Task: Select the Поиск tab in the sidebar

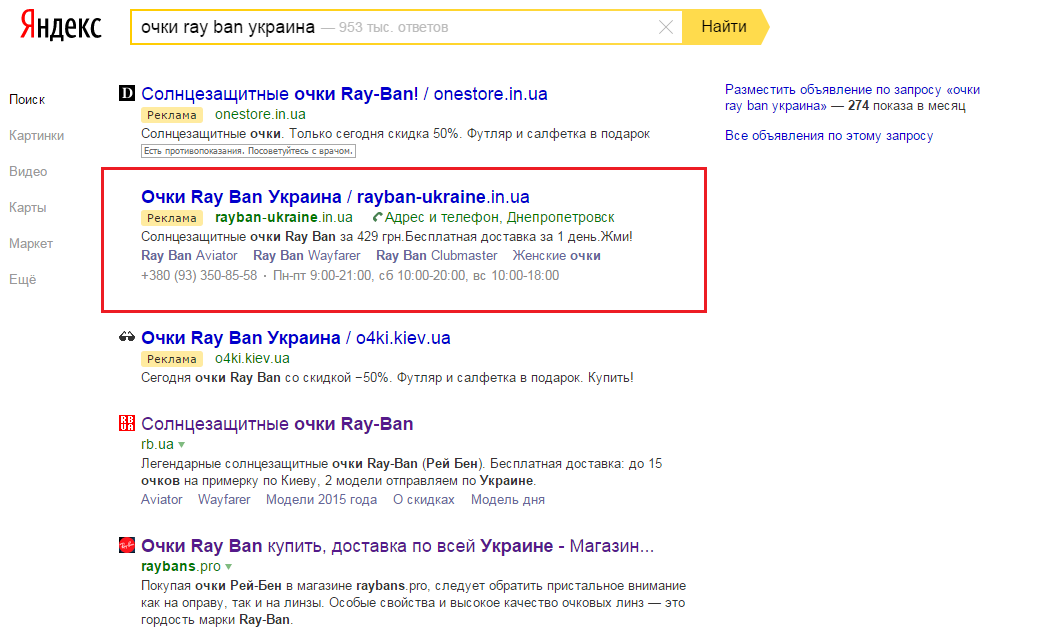Action: [x=27, y=100]
